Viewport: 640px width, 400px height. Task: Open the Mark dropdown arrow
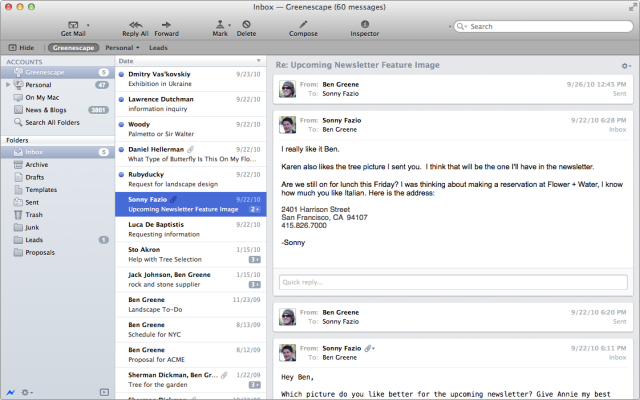click(229, 25)
